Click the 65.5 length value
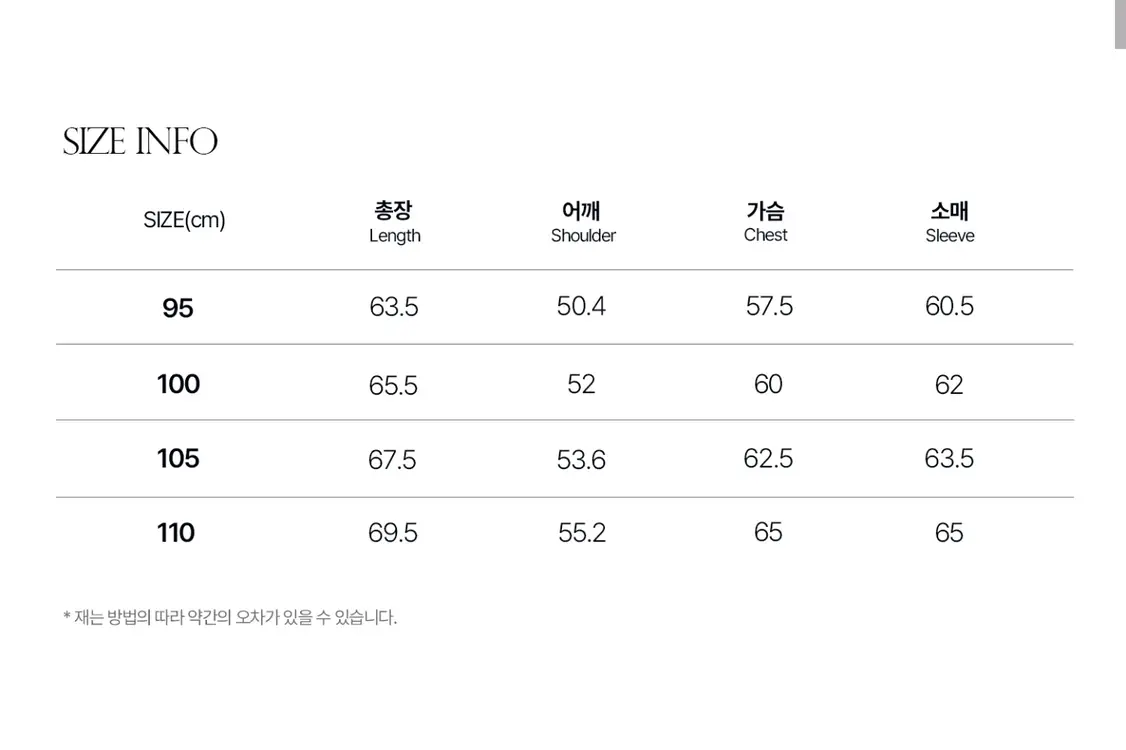The image size is (1126, 750). (393, 386)
